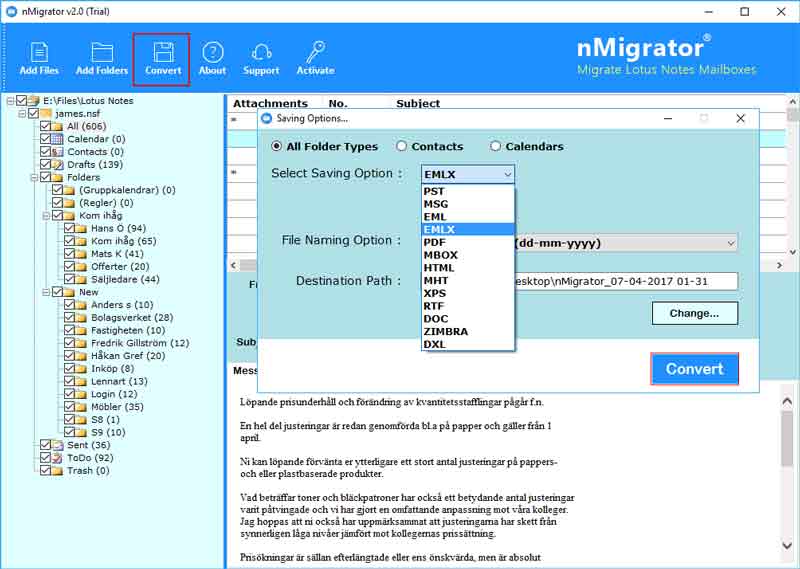Choose DOC from the saving option list
The width and height of the screenshot is (800, 569).
pyautogui.click(x=468, y=319)
